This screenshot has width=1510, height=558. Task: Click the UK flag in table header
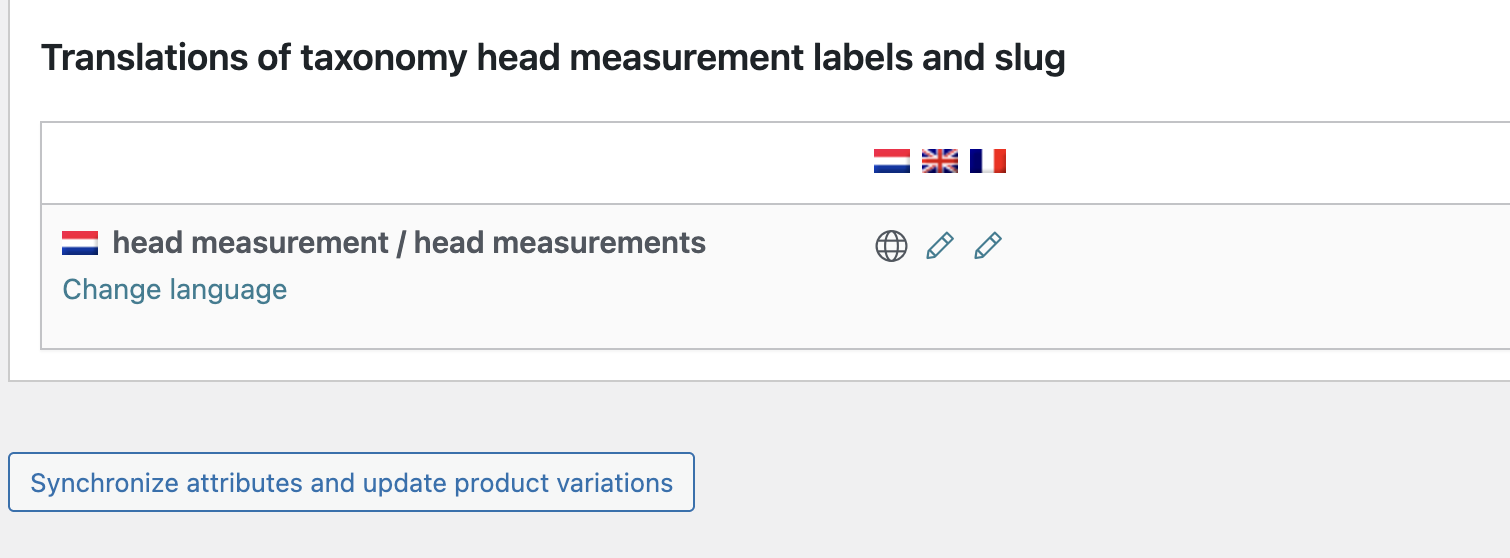pyautogui.click(x=939, y=161)
